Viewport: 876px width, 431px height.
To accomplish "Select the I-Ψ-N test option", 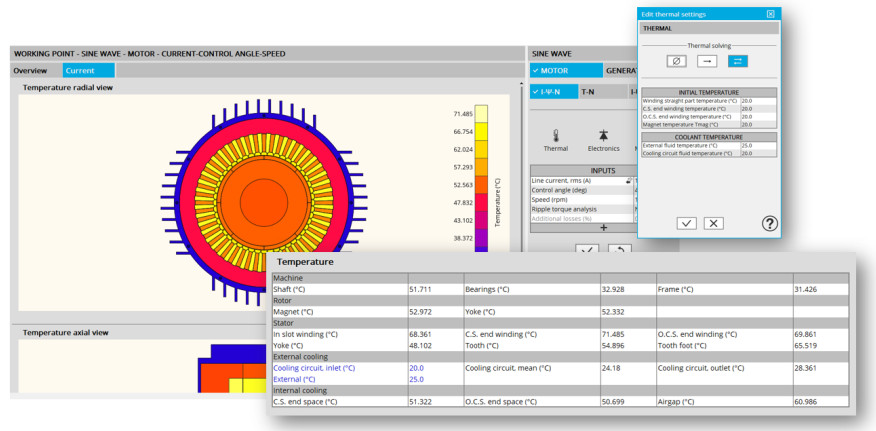I will click(x=553, y=92).
